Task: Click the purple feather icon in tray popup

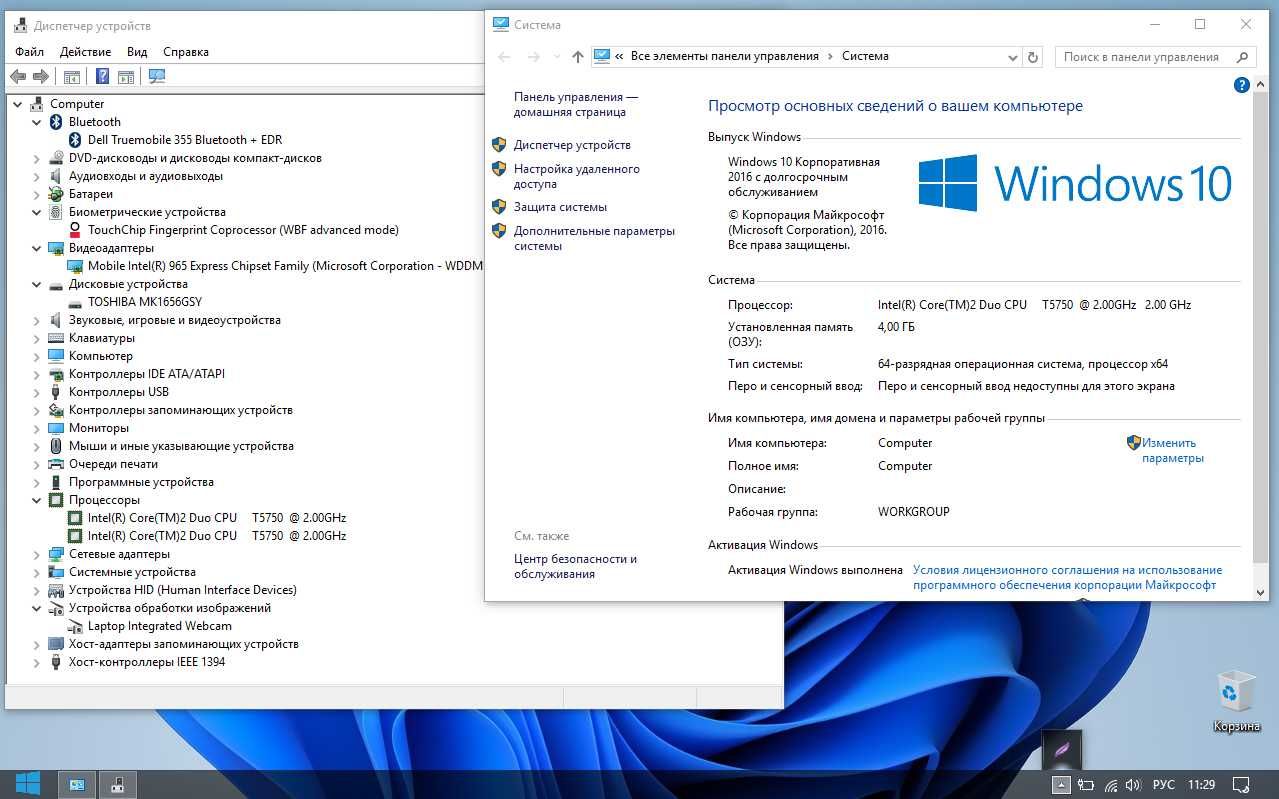Action: [1061, 749]
